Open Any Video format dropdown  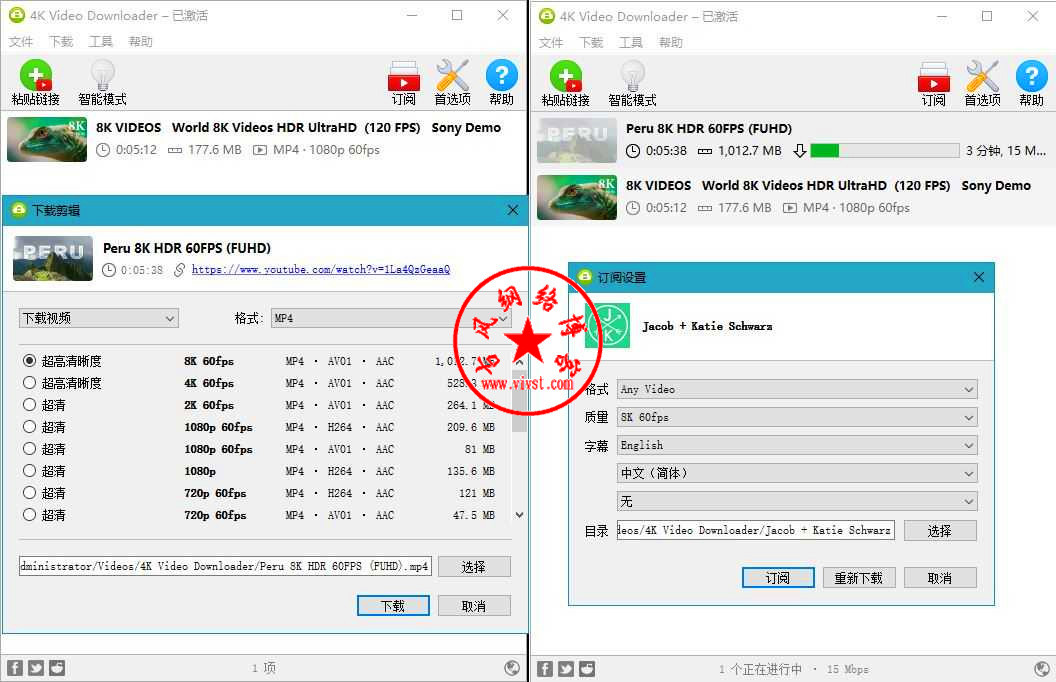(797, 389)
